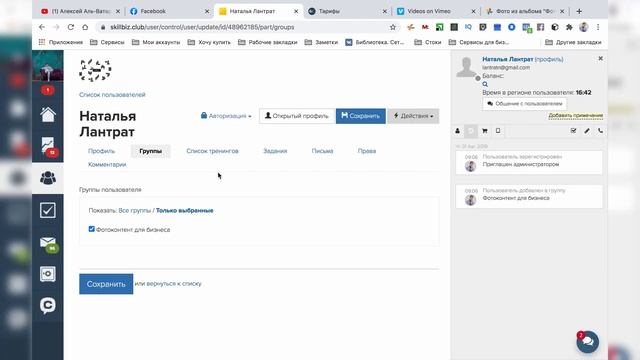Open the analytics chart icon in sidebar

tap(48, 146)
